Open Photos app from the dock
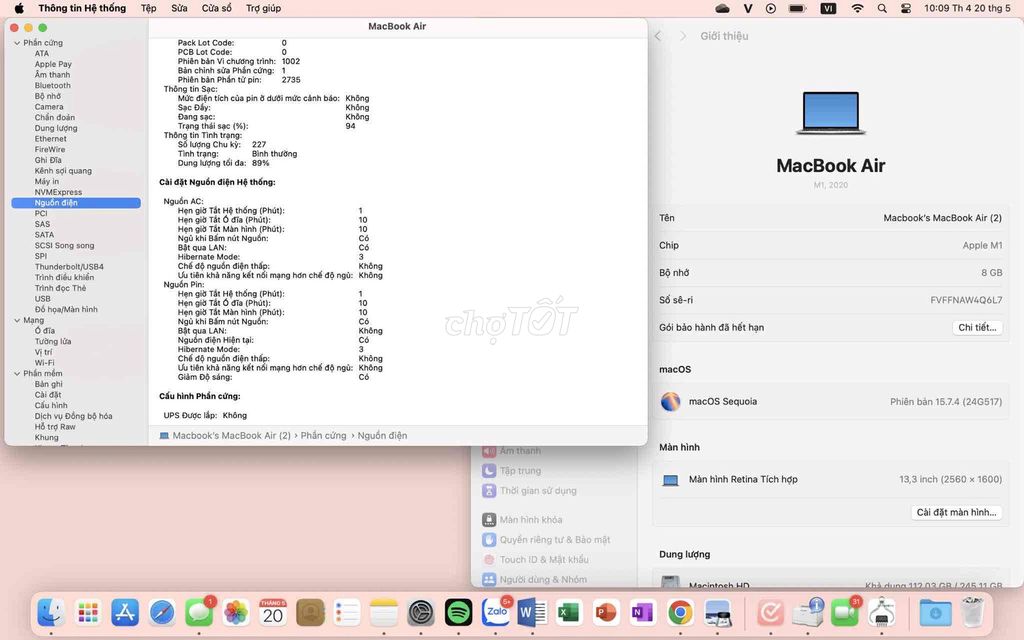 point(236,613)
